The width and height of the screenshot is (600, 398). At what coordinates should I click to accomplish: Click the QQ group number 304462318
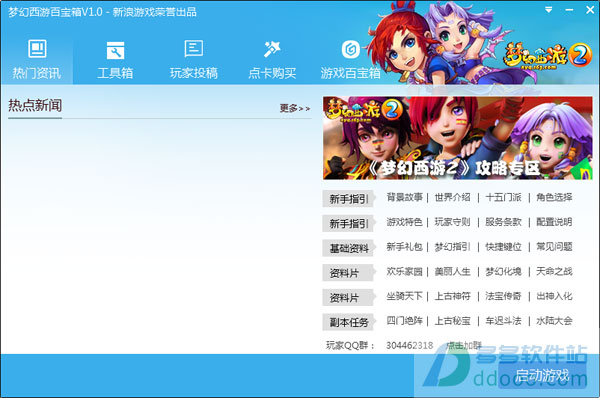[409, 346]
